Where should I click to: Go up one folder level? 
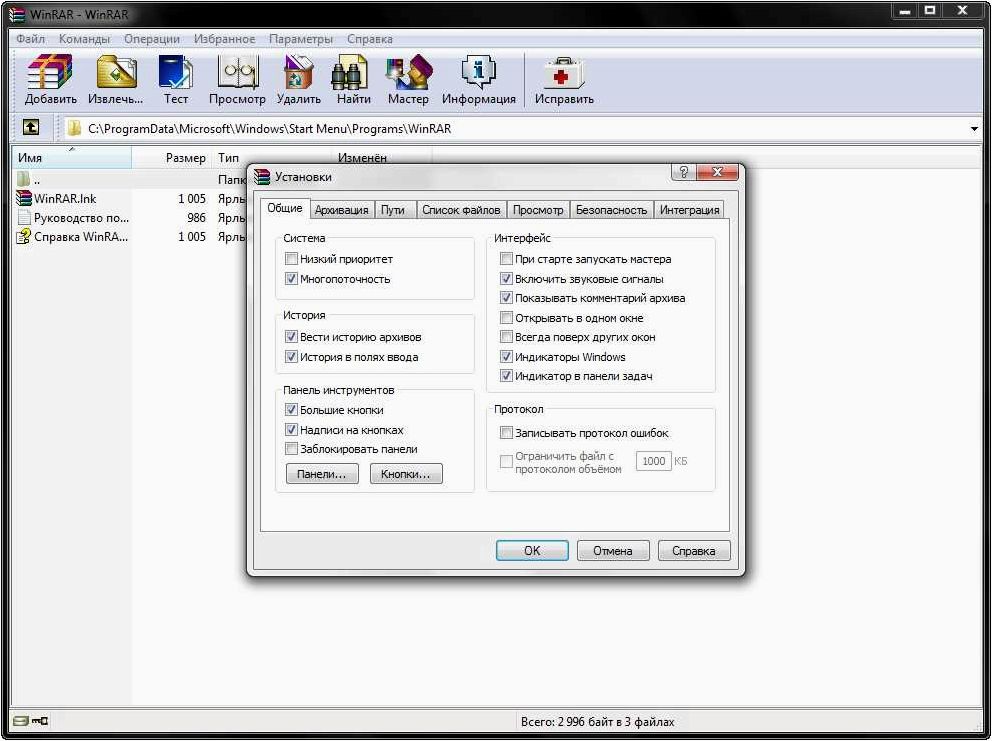coord(30,127)
